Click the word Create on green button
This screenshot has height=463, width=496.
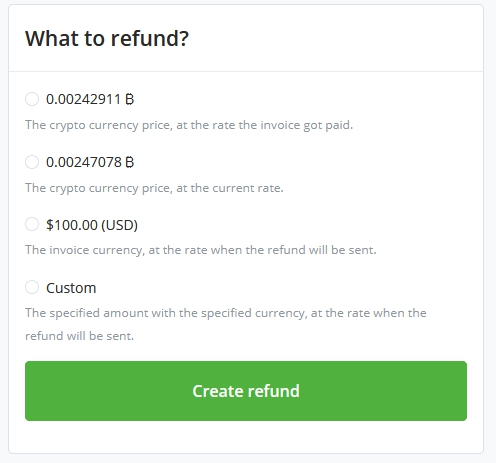click(x=217, y=391)
